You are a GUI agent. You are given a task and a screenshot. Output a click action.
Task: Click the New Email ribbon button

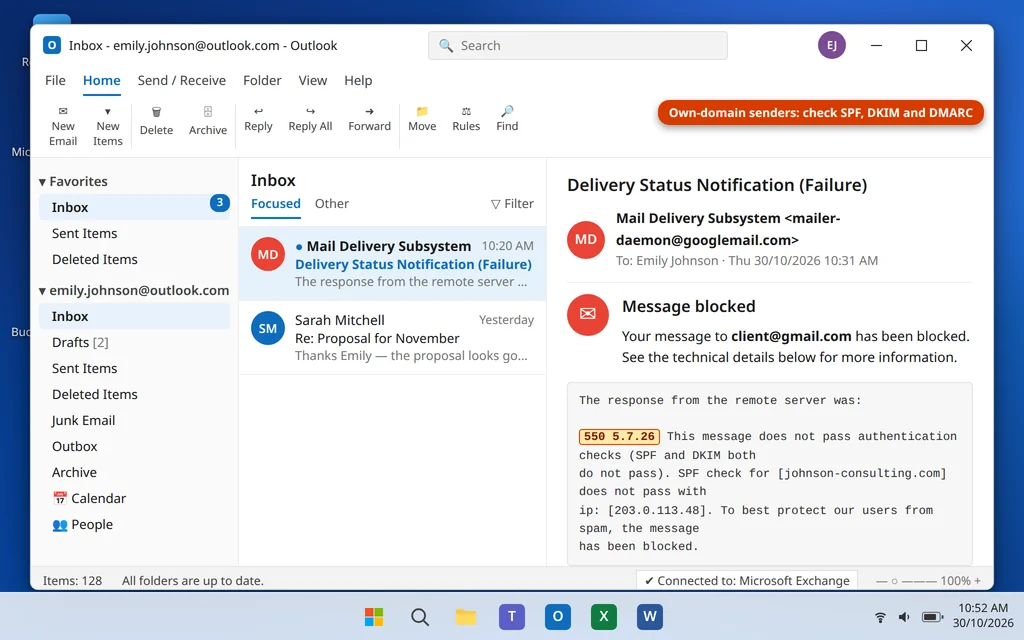point(63,126)
